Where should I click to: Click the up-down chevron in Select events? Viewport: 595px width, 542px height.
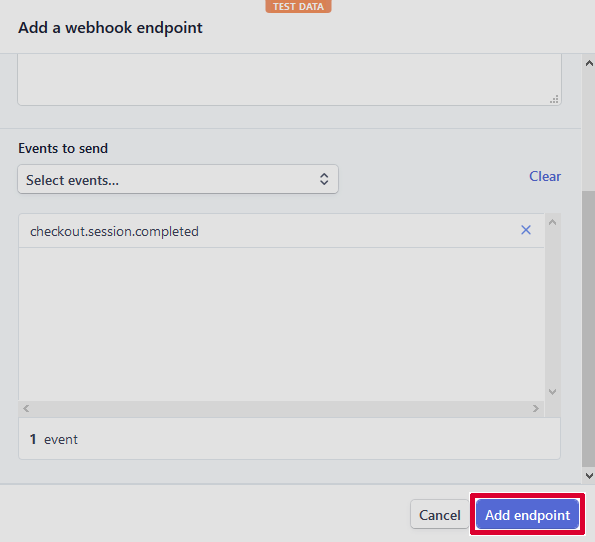(324, 179)
